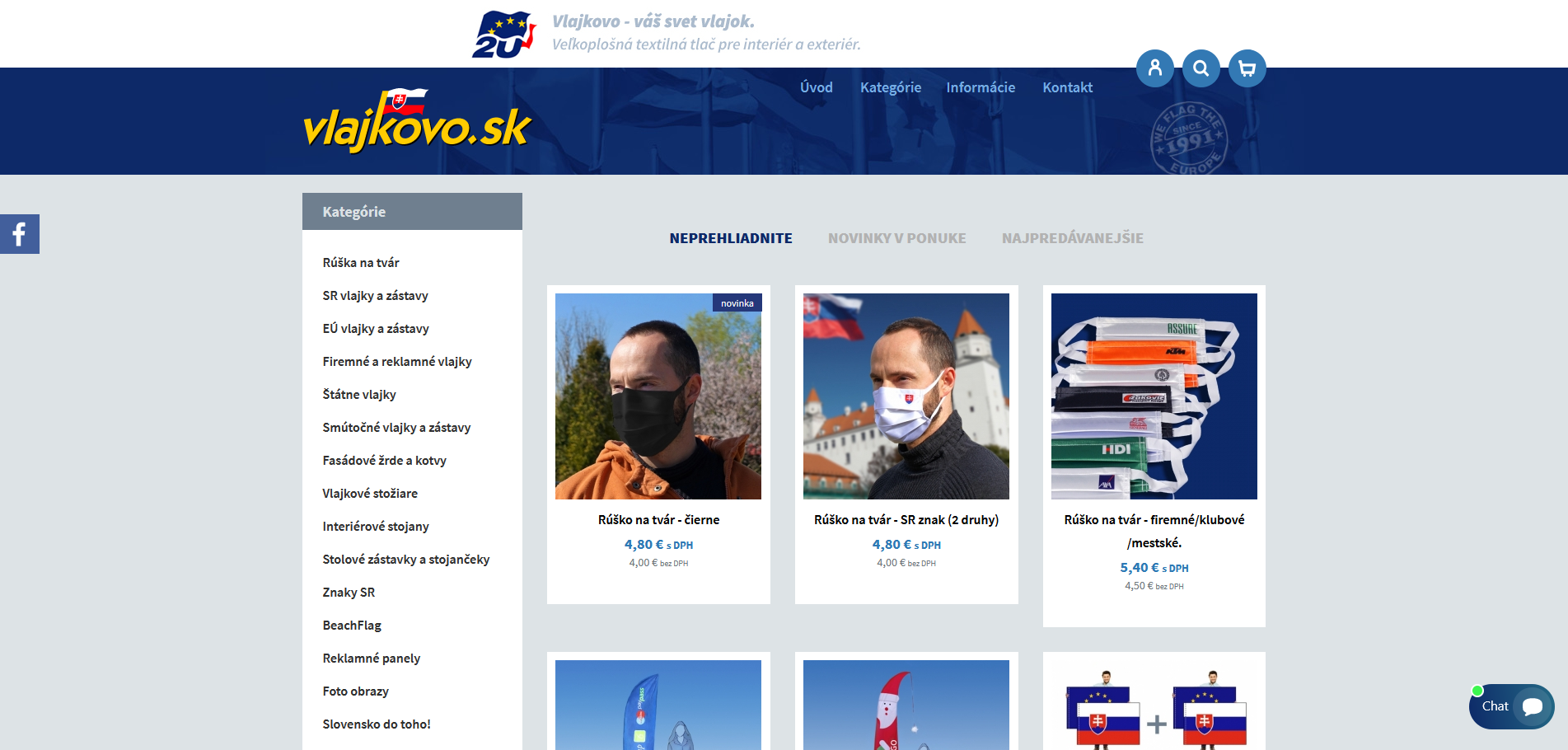Click the vlajkovo.sk logo
Screen dimensions: 1568x750
[x=418, y=121]
